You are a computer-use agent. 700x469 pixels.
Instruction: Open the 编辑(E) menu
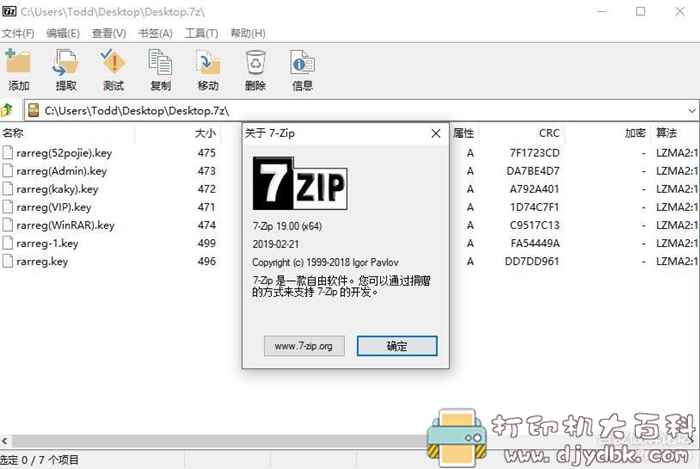pos(63,33)
